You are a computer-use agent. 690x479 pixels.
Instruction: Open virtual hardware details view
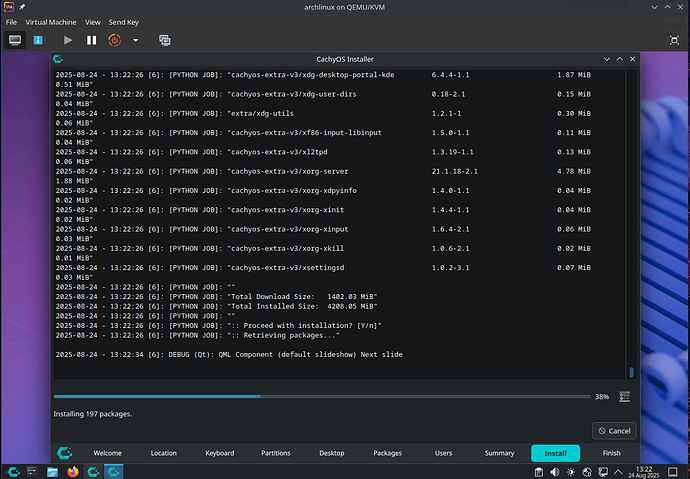click(x=38, y=40)
